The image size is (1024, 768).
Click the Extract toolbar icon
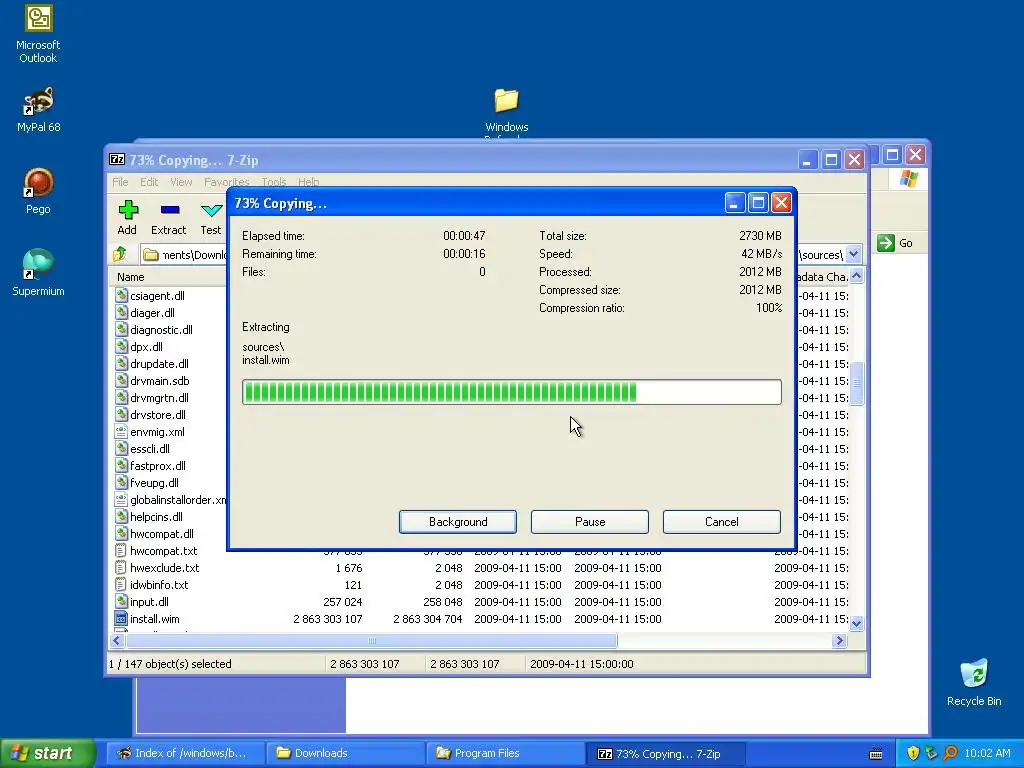[x=170, y=210]
